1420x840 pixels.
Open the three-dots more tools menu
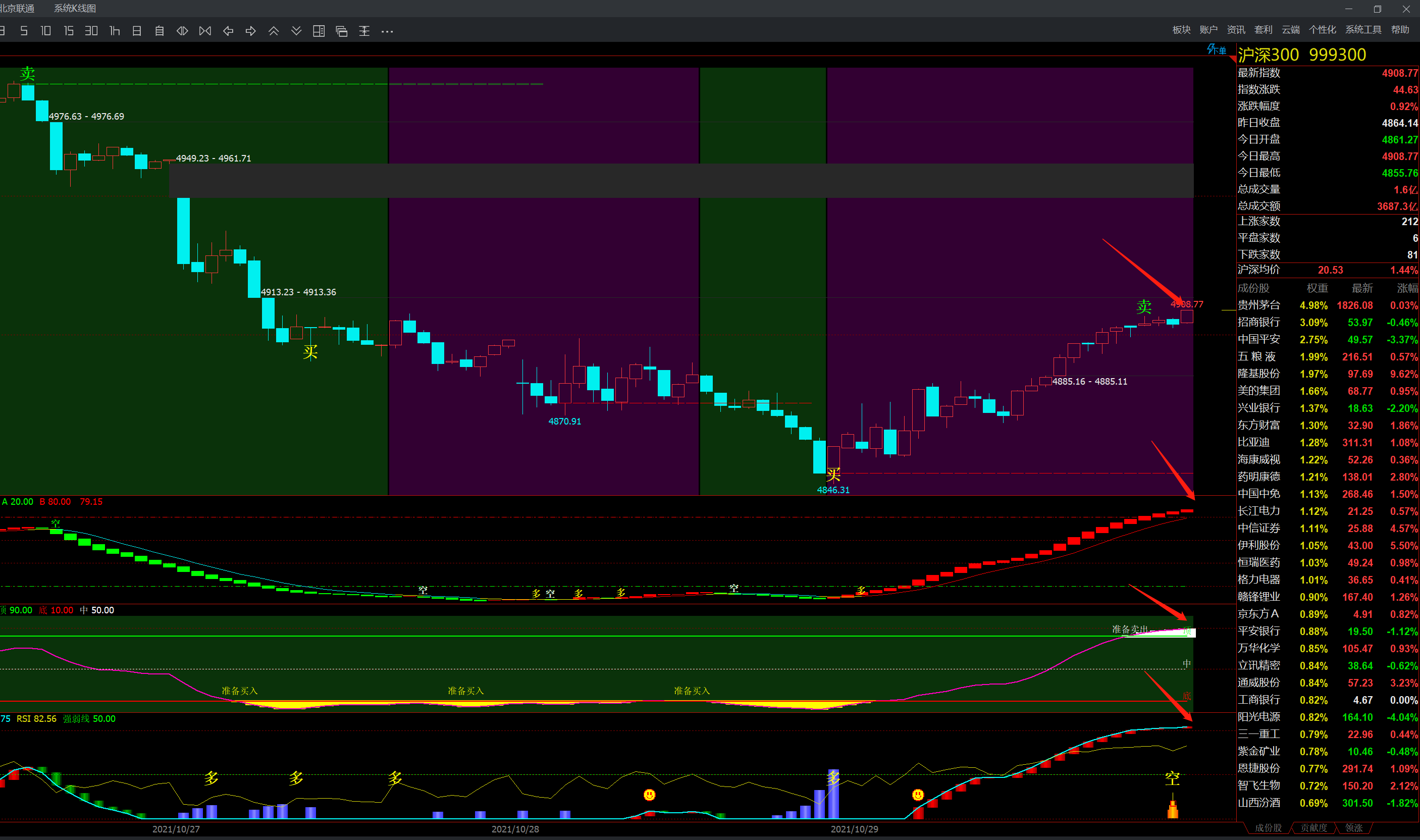pyautogui.click(x=387, y=32)
